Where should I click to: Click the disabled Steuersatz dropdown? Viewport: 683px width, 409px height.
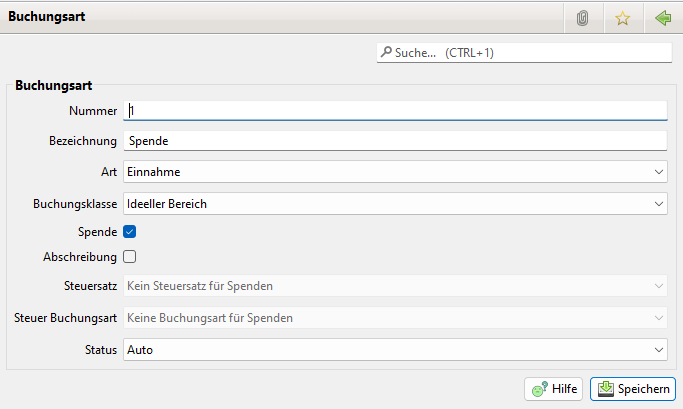395,286
